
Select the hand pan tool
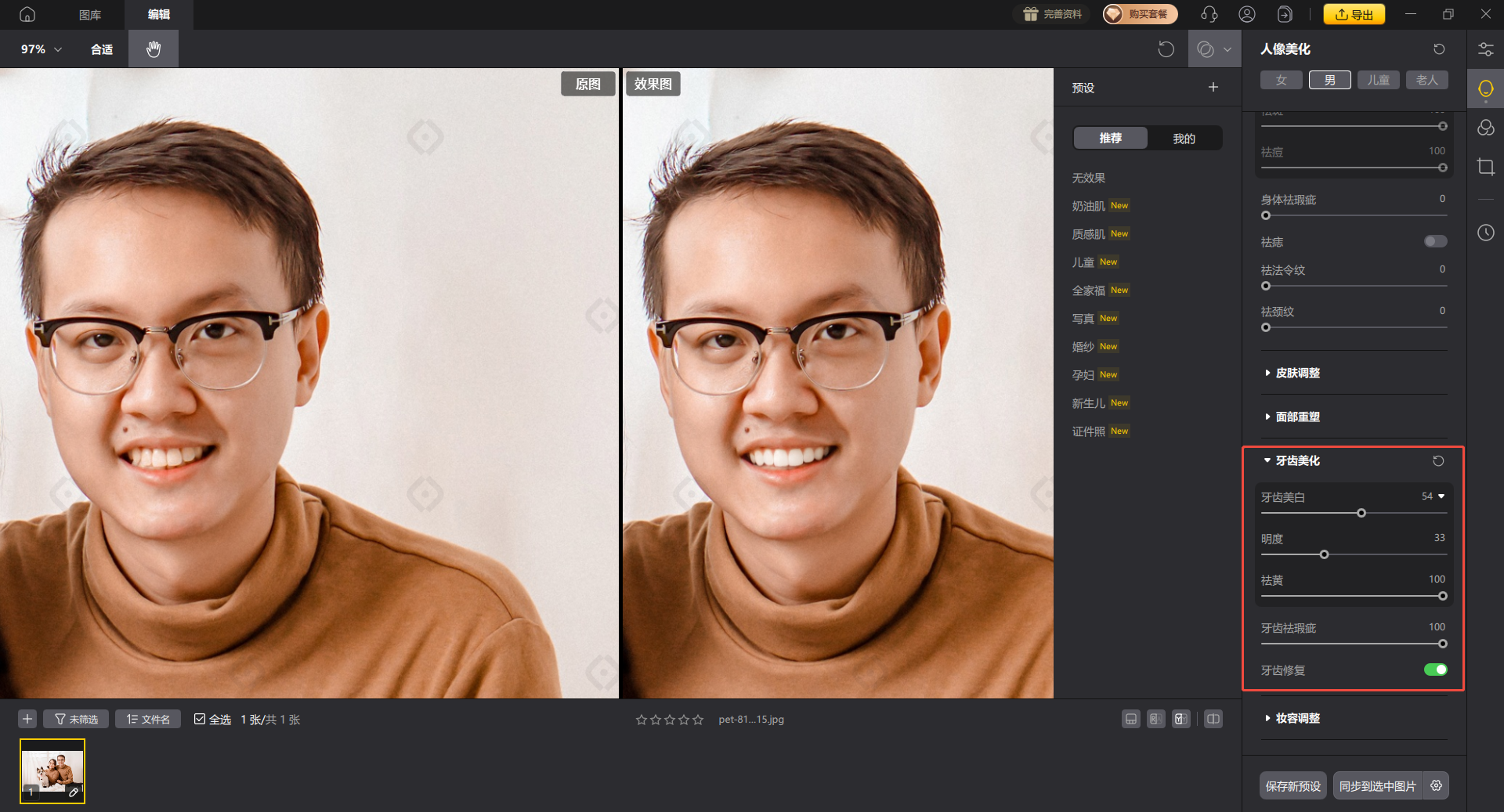tap(154, 49)
